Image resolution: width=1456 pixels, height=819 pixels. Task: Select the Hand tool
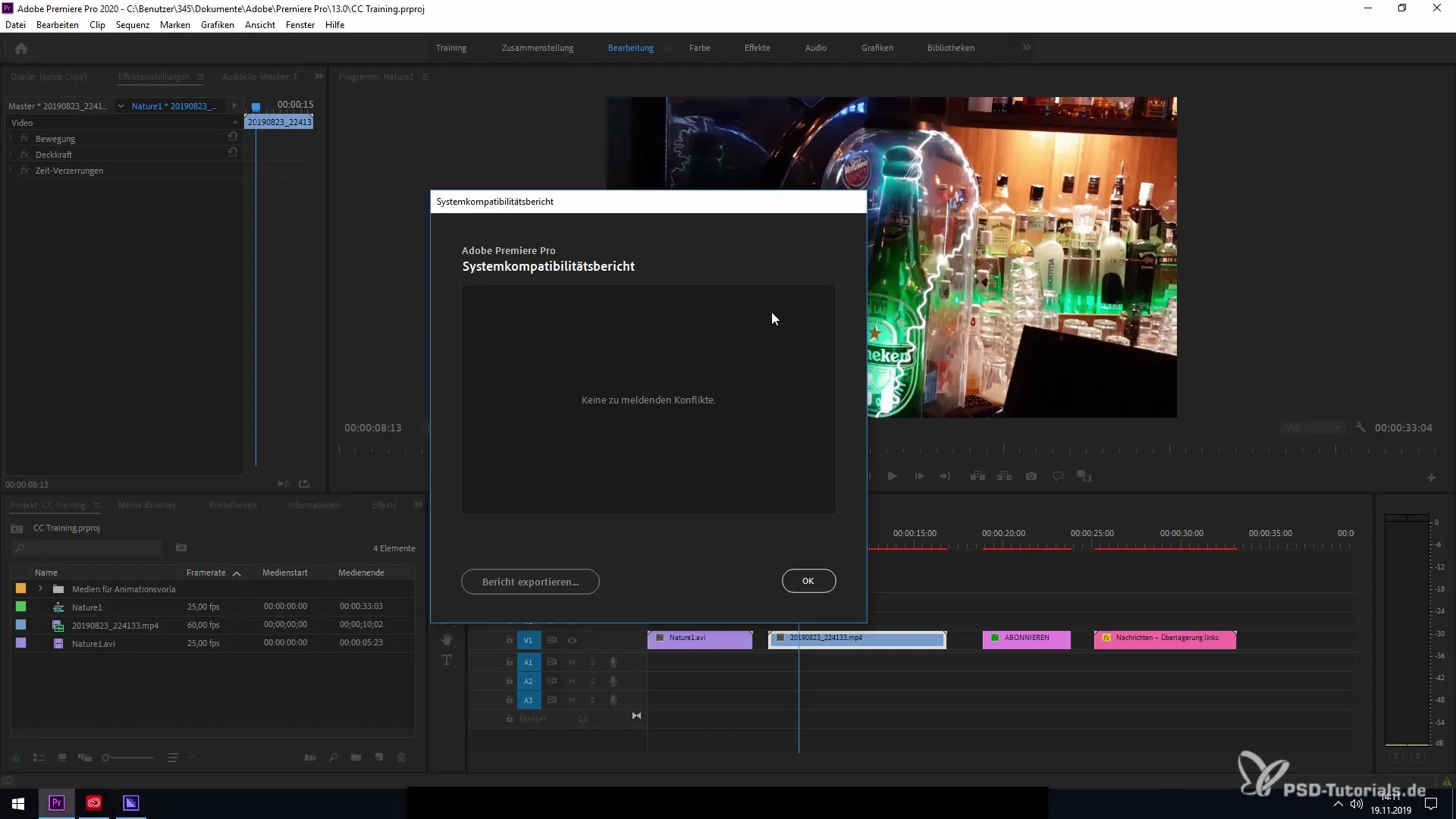pos(447,639)
